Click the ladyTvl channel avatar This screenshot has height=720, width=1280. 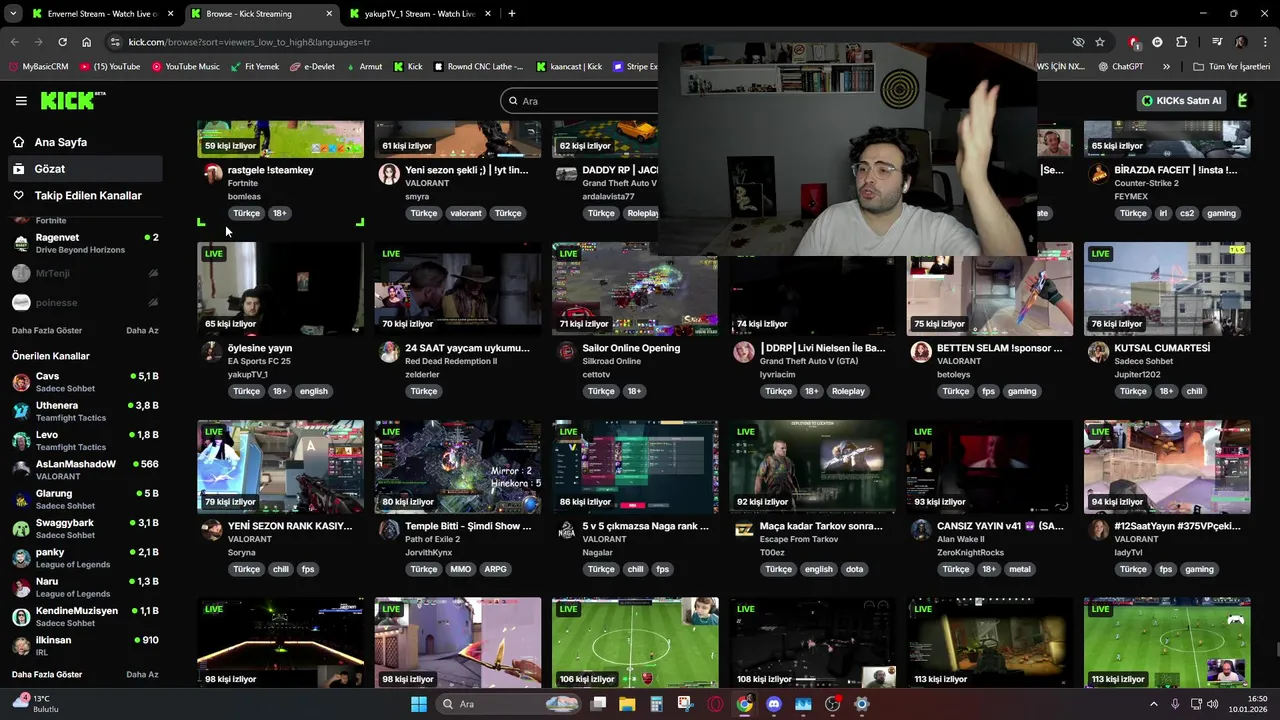tap(1098, 530)
